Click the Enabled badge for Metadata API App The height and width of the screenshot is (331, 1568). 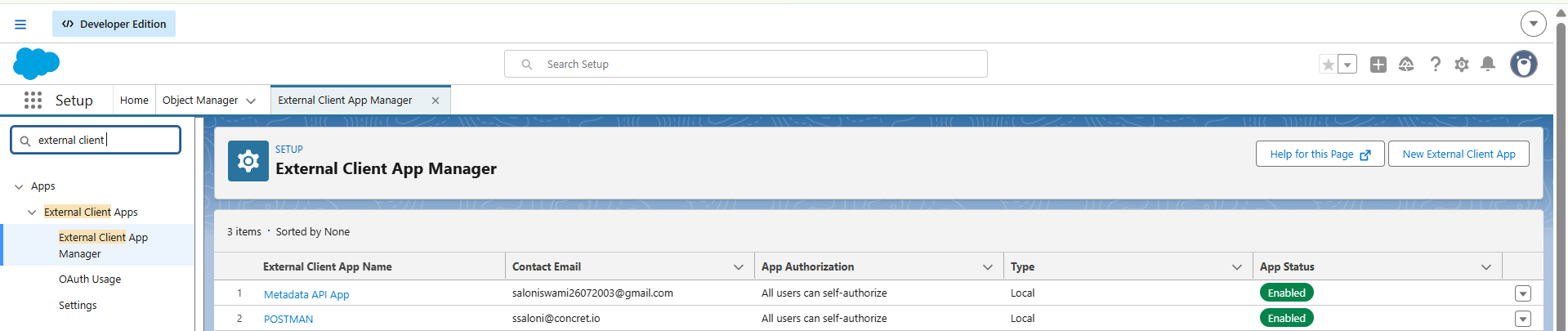[x=1287, y=293]
